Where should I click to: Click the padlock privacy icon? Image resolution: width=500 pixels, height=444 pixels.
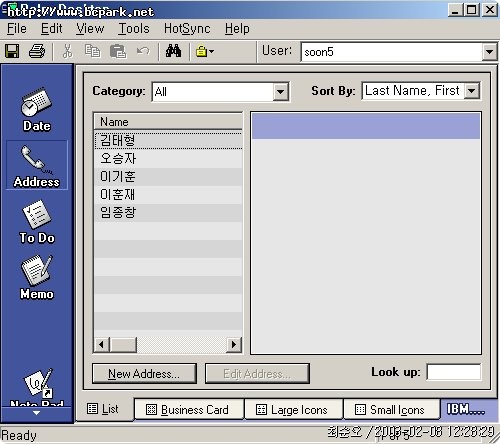point(201,51)
